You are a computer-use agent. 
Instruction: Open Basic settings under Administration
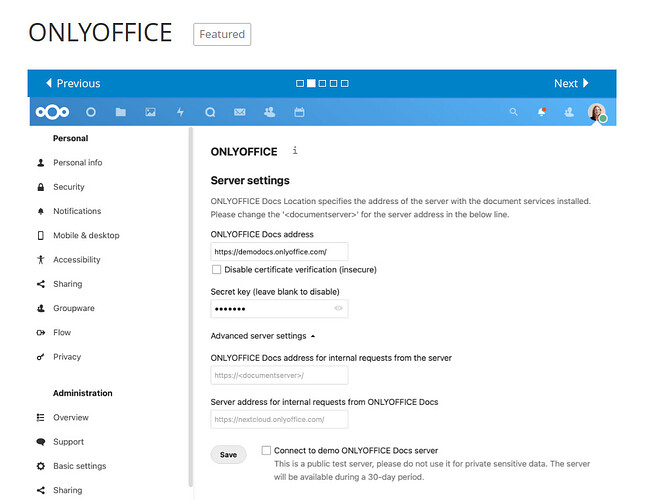pyautogui.click(x=79, y=466)
